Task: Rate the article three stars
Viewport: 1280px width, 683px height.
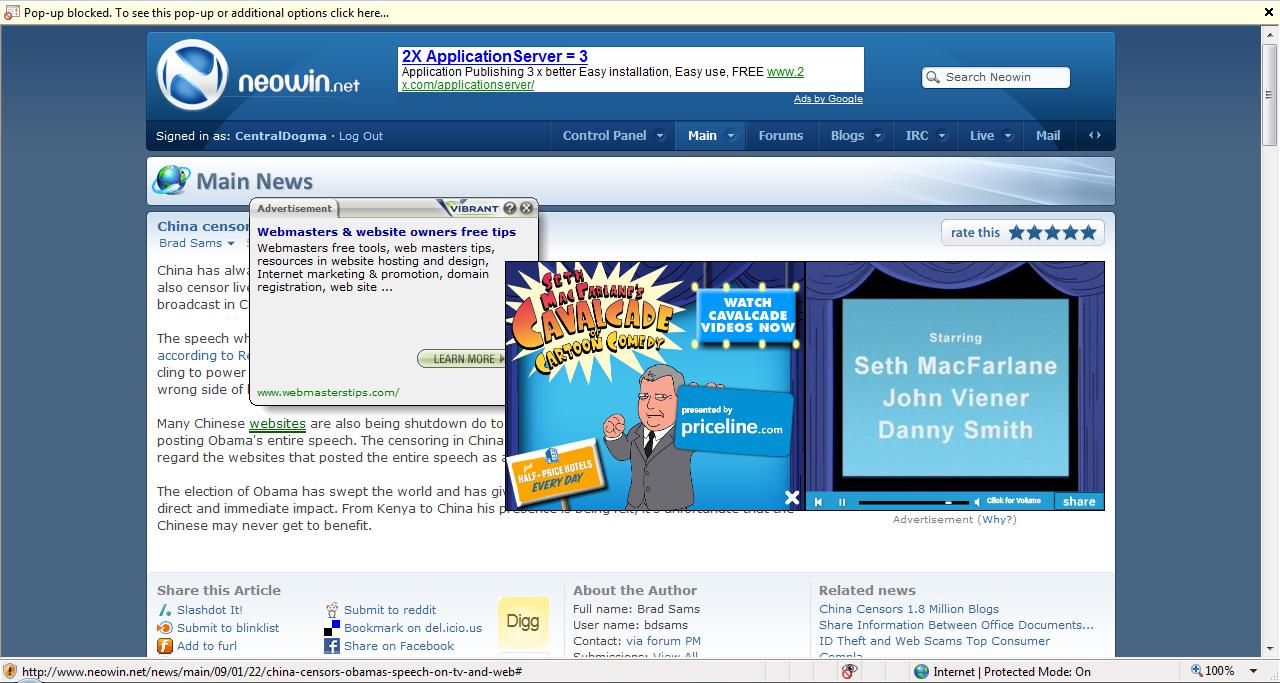Action: [x=1053, y=233]
